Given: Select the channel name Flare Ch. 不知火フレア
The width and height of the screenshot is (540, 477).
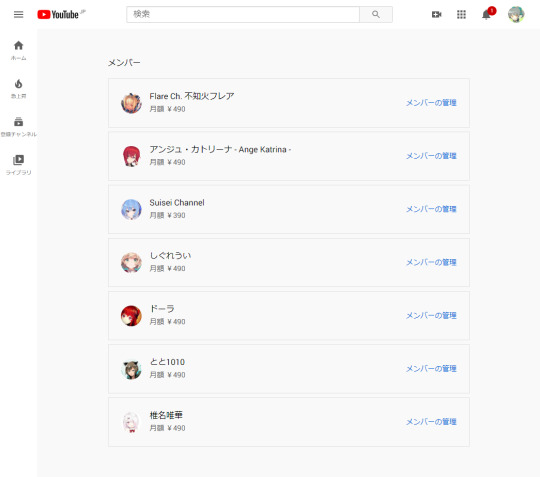Looking at the screenshot, I should [x=192, y=96].
